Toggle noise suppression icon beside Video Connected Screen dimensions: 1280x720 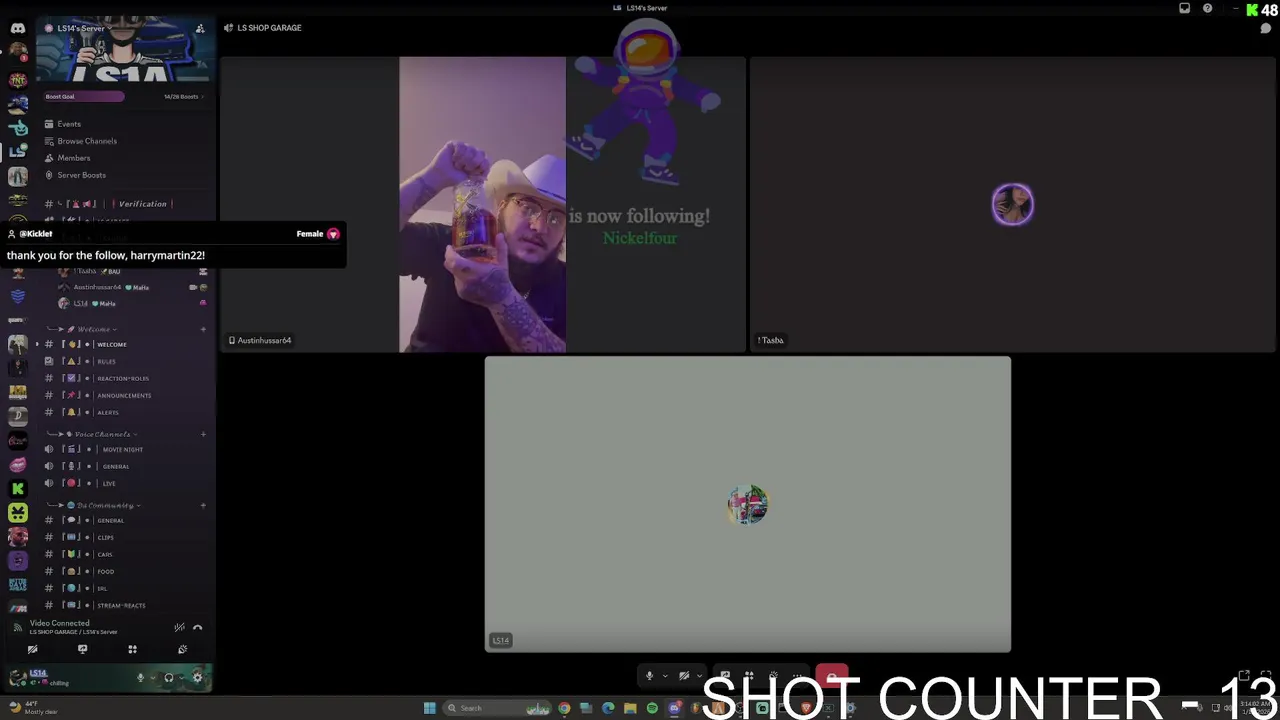179,627
